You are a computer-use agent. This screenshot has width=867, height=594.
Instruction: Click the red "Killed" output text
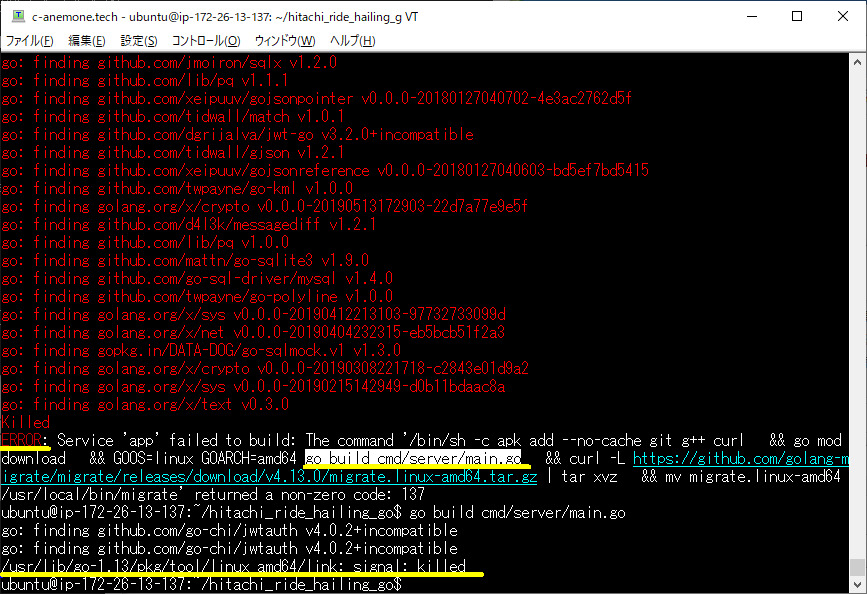point(26,422)
